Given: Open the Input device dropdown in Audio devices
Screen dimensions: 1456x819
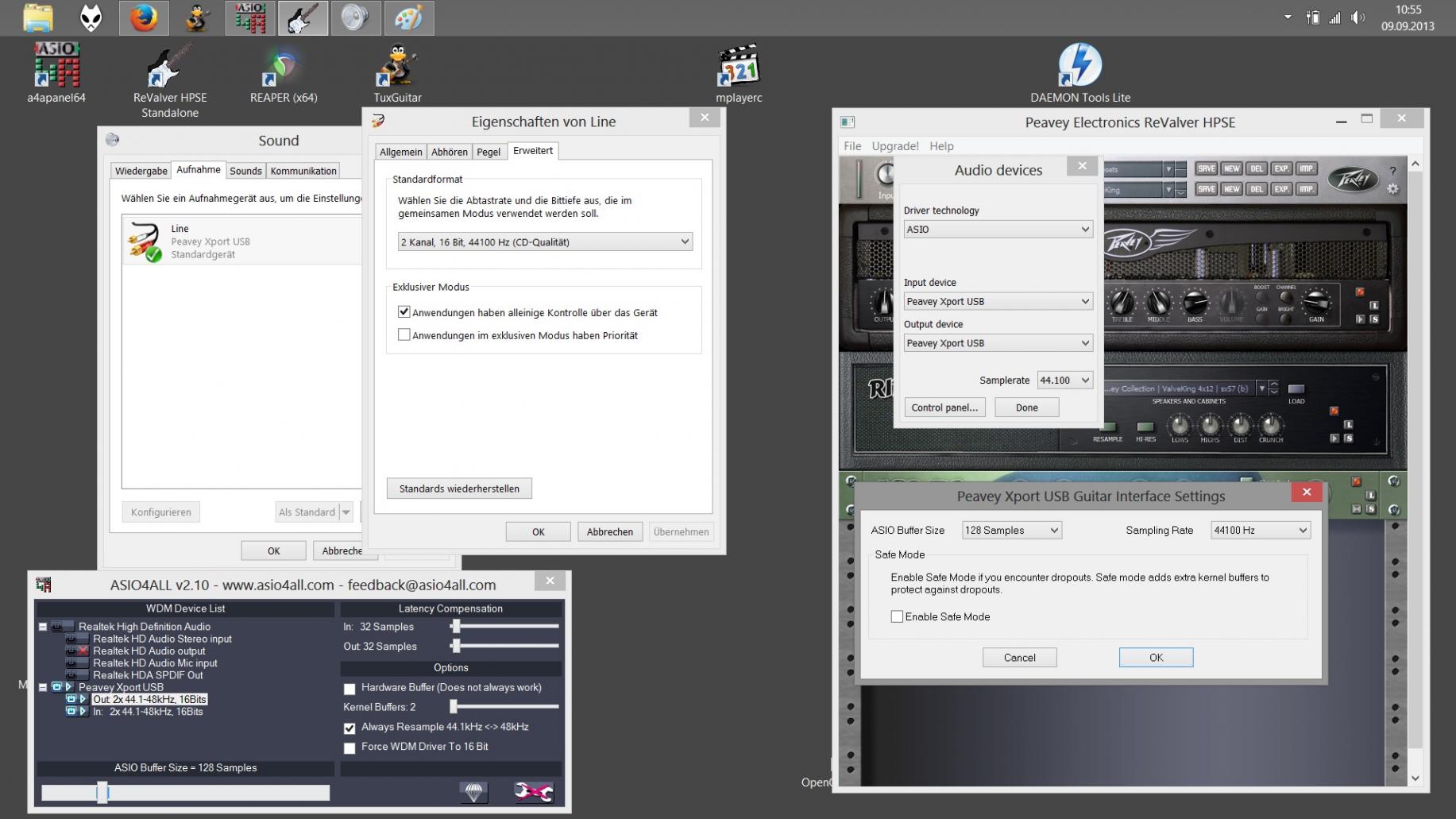Looking at the screenshot, I should pos(998,301).
